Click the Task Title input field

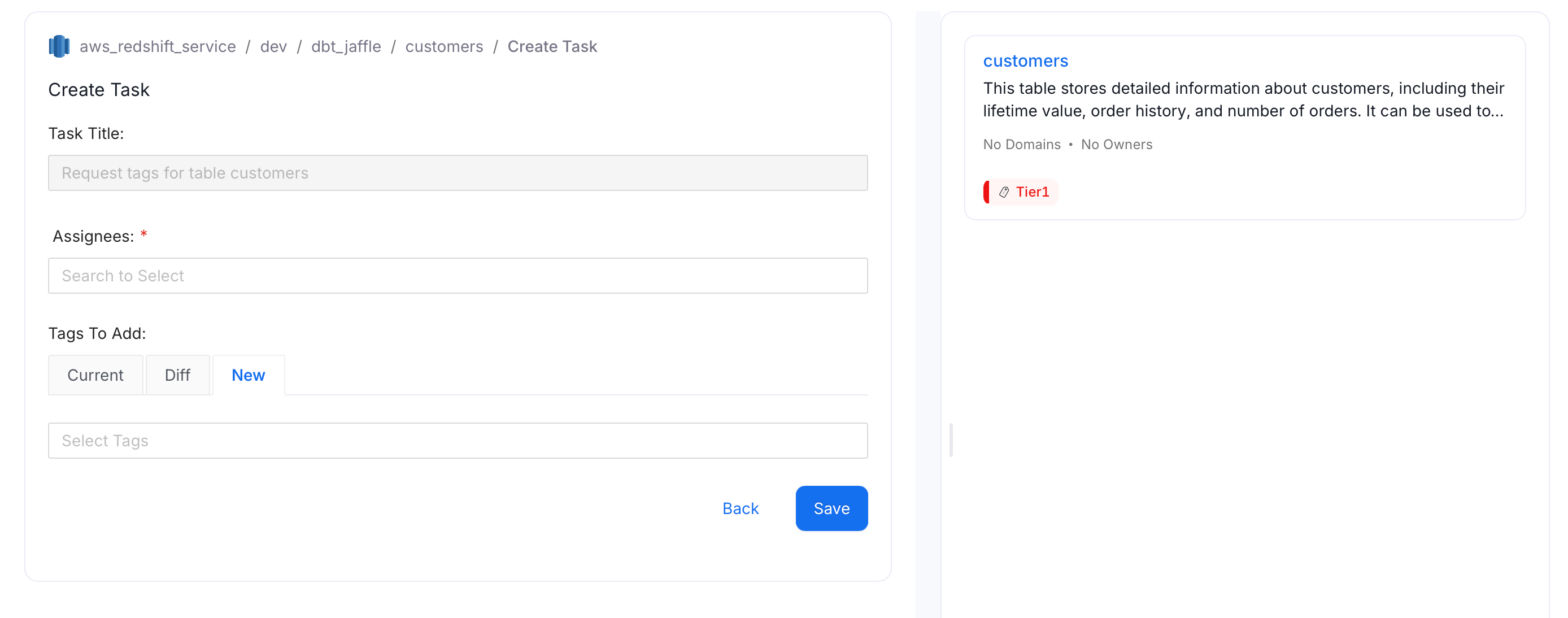coord(458,173)
